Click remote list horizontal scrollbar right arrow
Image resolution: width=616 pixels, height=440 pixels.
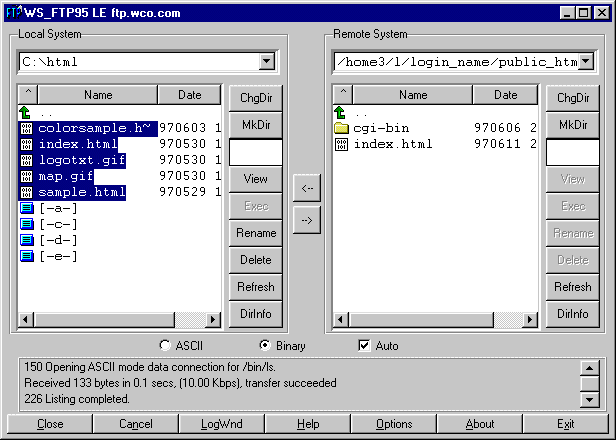pyautogui.click(x=530, y=319)
